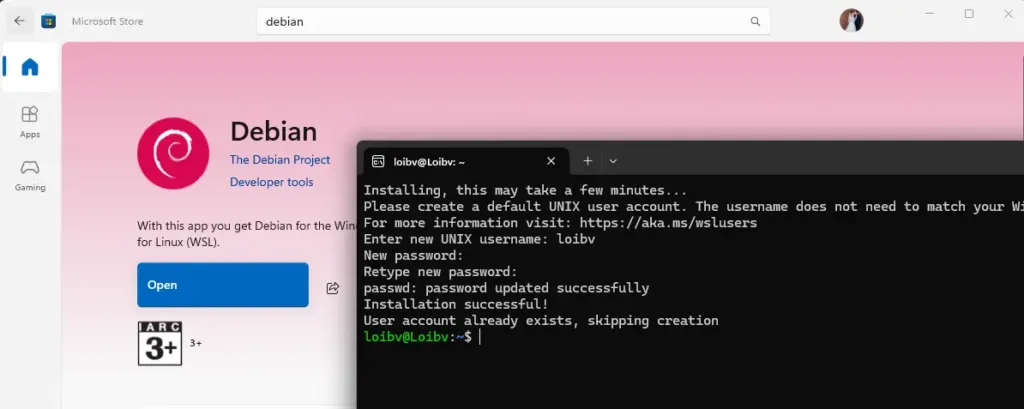1024x409 pixels.
Task: Switch to Gaming in the sidebar
Action: [30, 173]
